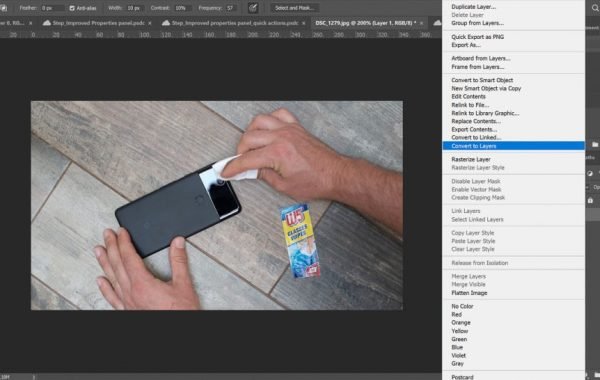Click the Width value field
600x380 pixels.
click(135, 8)
